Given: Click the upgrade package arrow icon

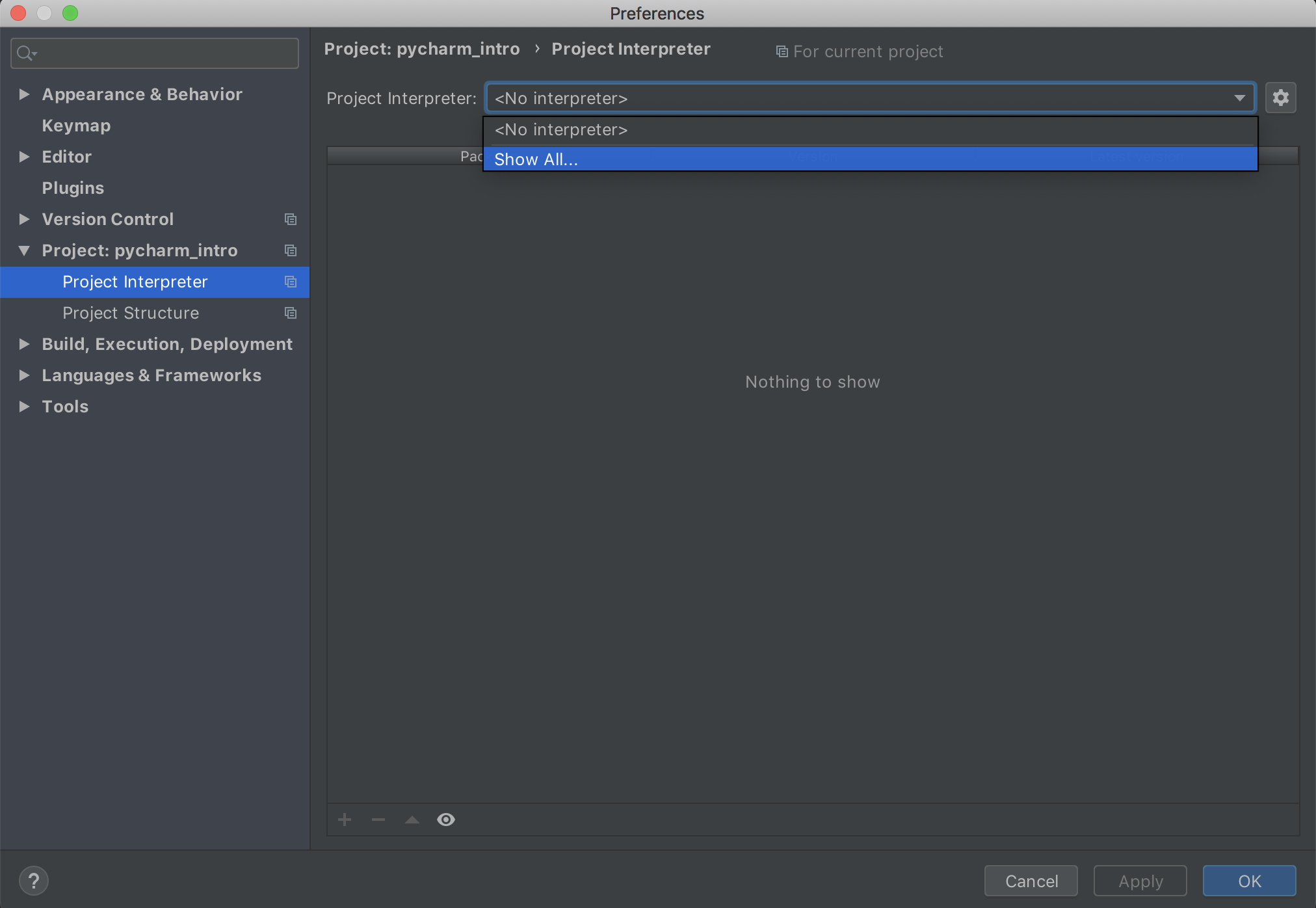Looking at the screenshot, I should coord(412,819).
